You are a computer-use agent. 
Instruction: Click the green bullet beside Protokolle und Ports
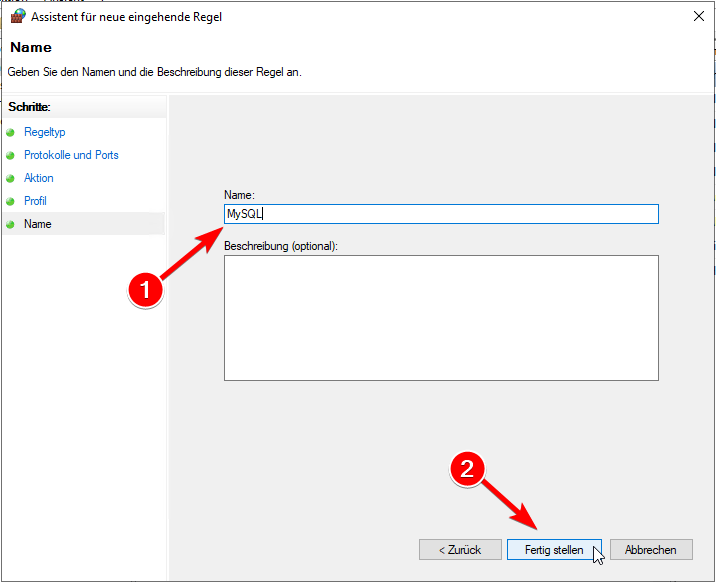pos(10,155)
